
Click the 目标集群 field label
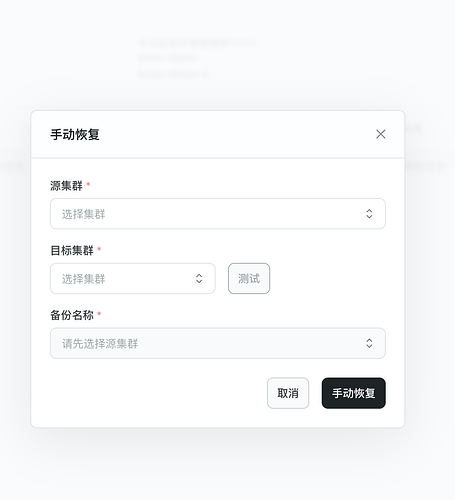pos(72,250)
